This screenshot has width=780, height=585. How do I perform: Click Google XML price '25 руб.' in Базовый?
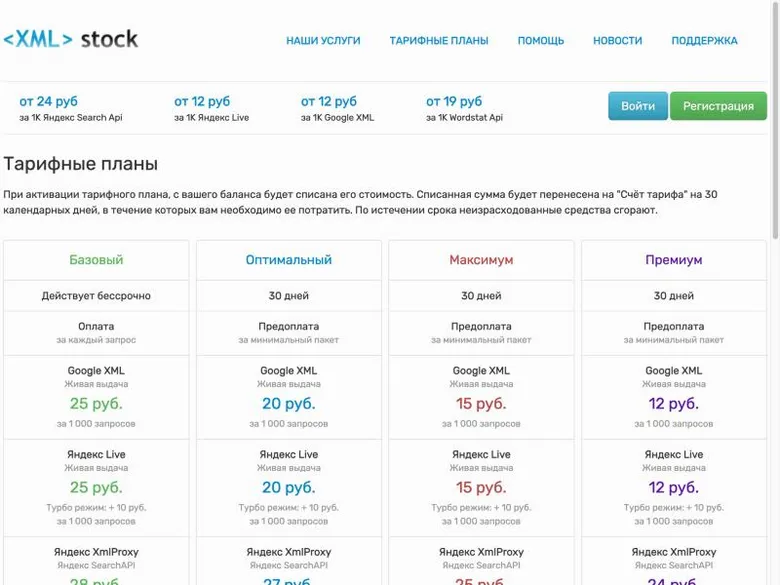tap(96, 403)
